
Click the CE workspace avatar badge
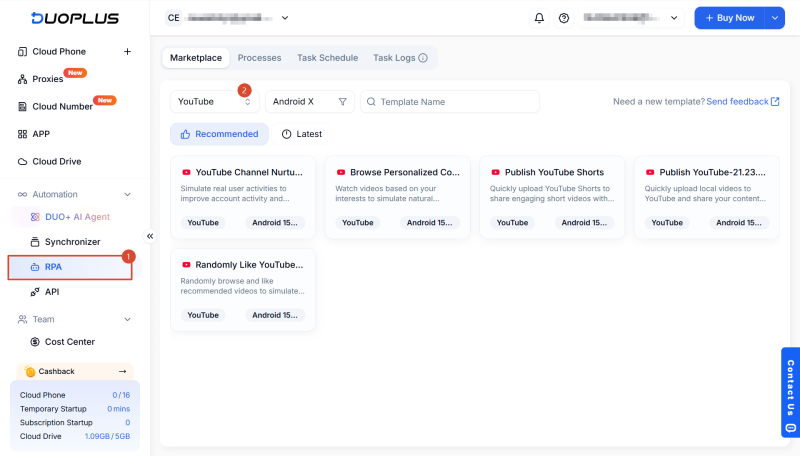point(173,18)
